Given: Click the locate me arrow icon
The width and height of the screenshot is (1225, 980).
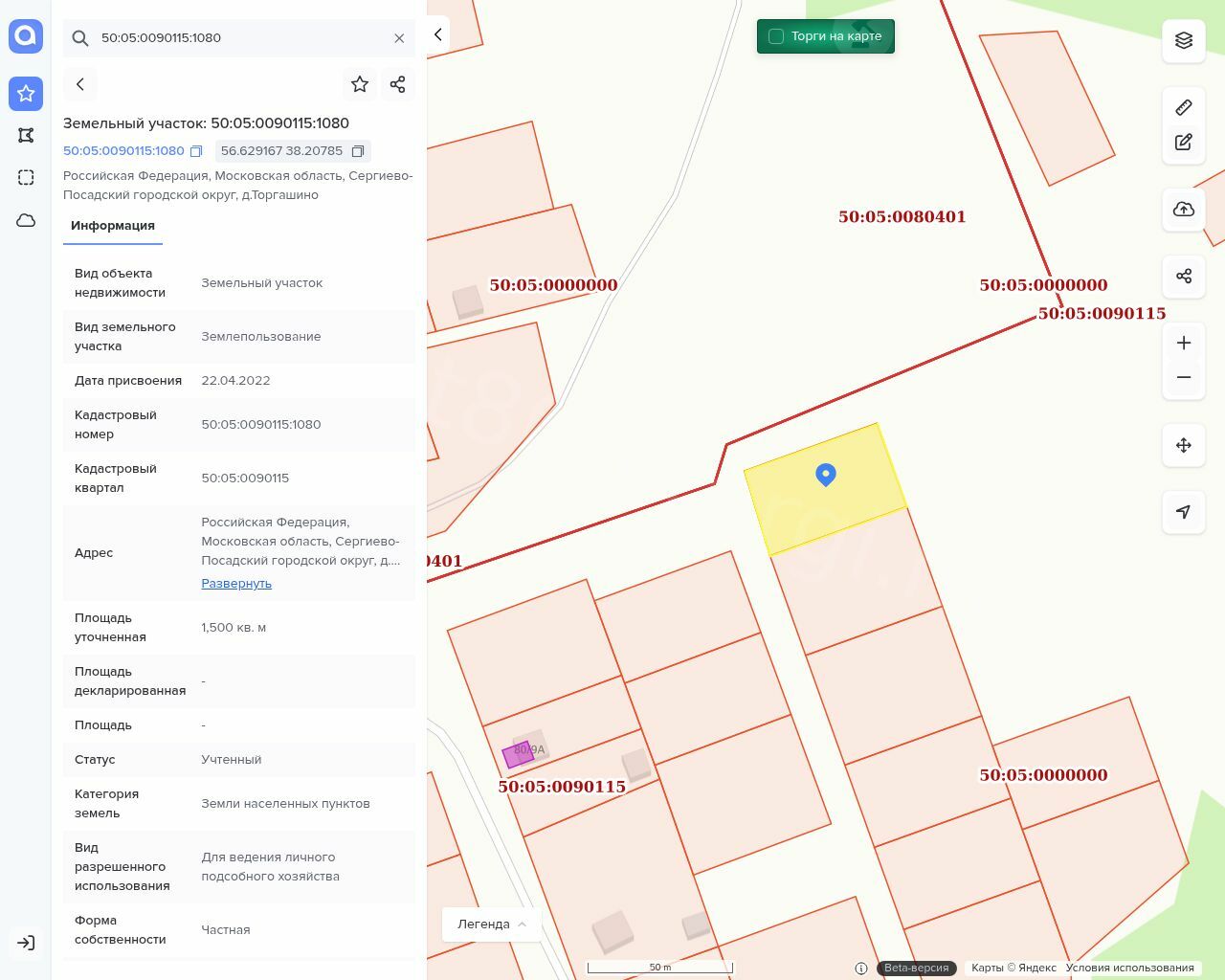Looking at the screenshot, I should (1184, 512).
